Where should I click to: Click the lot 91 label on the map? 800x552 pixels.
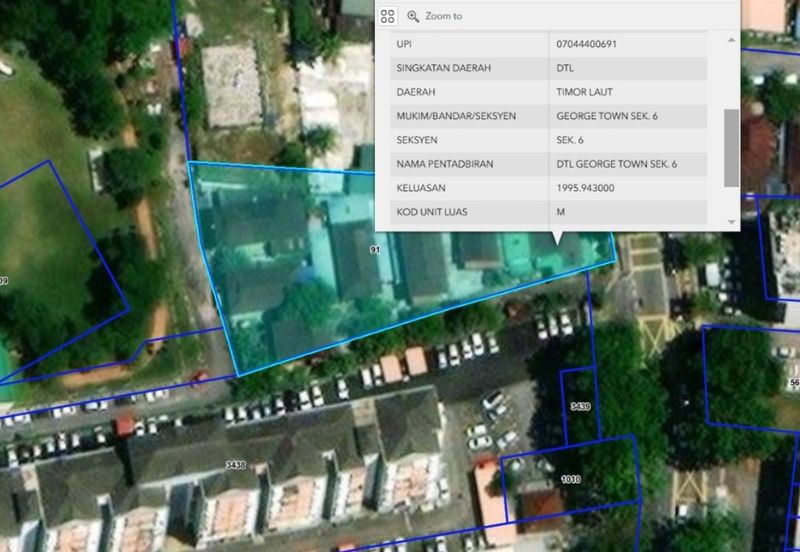[x=374, y=249]
